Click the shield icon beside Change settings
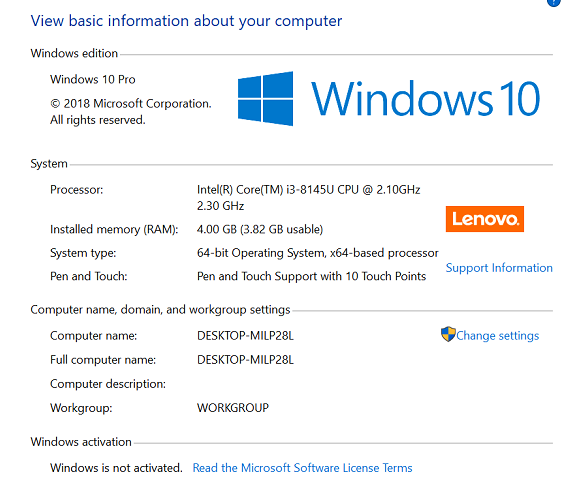 [448, 334]
